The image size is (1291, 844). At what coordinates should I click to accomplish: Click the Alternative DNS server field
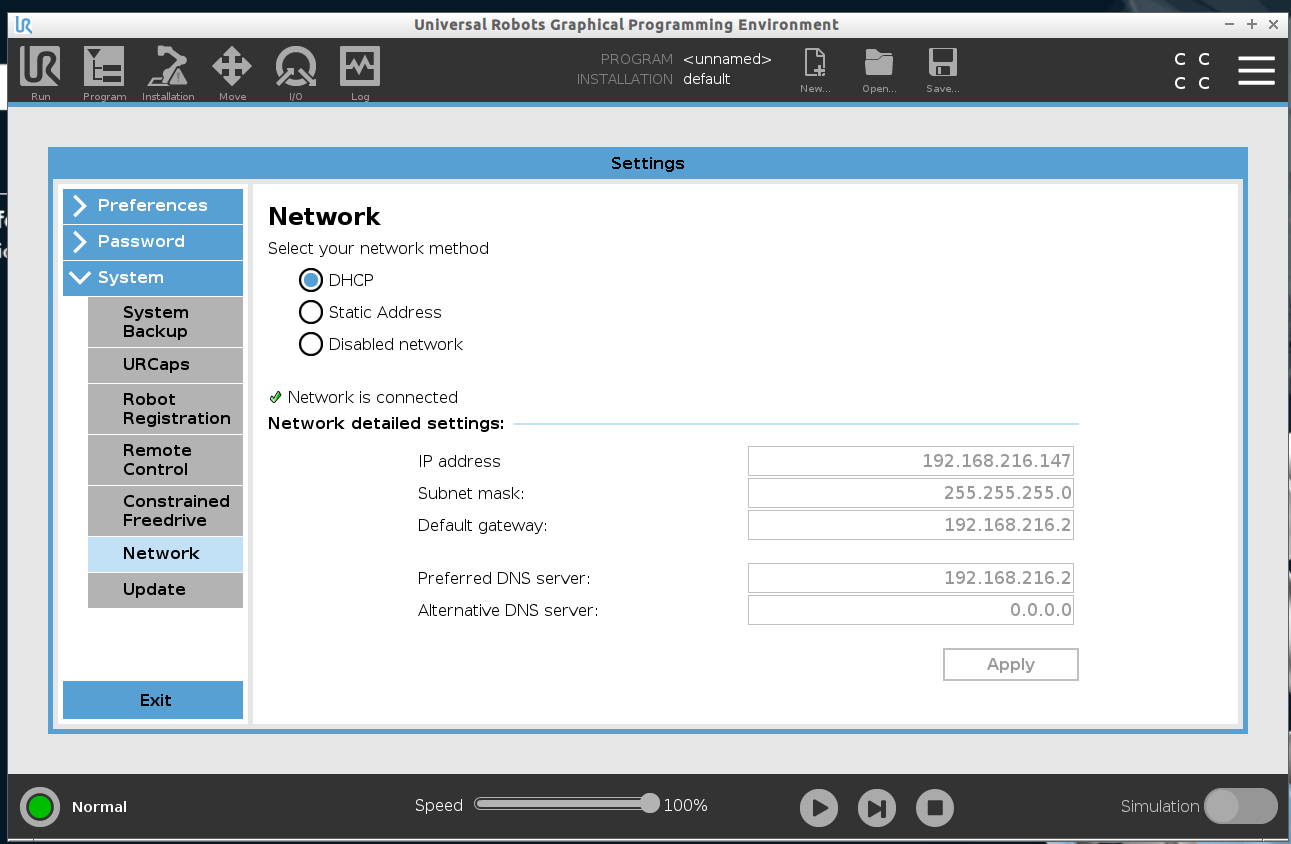click(910, 610)
